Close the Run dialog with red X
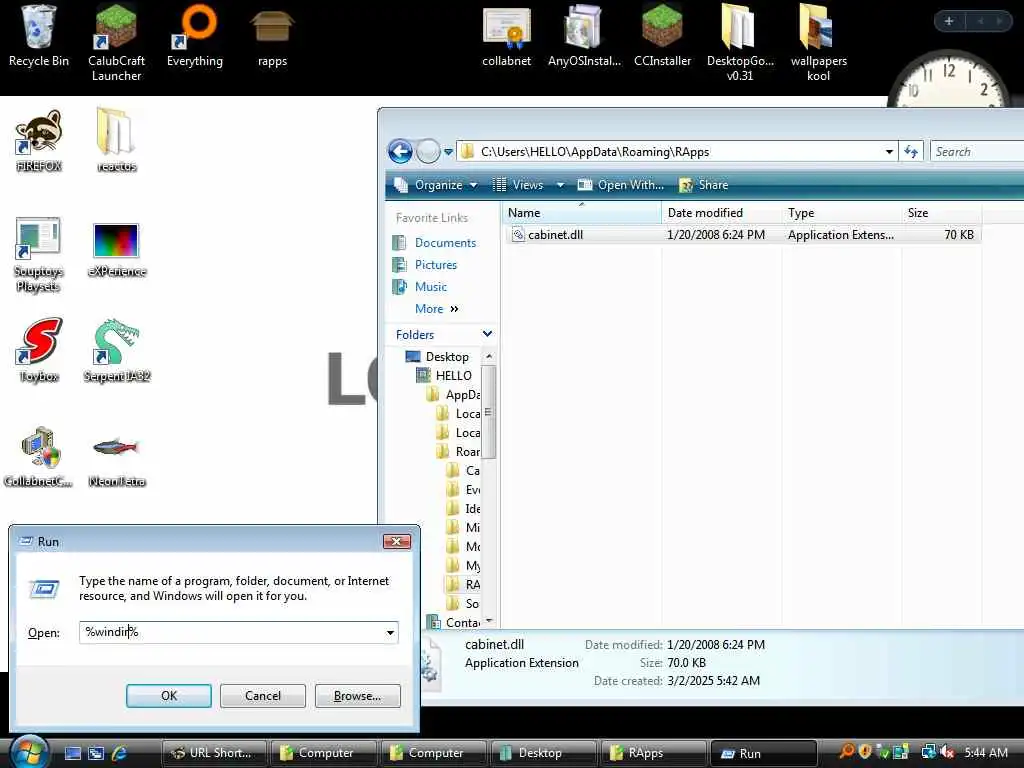 [396, 541]
